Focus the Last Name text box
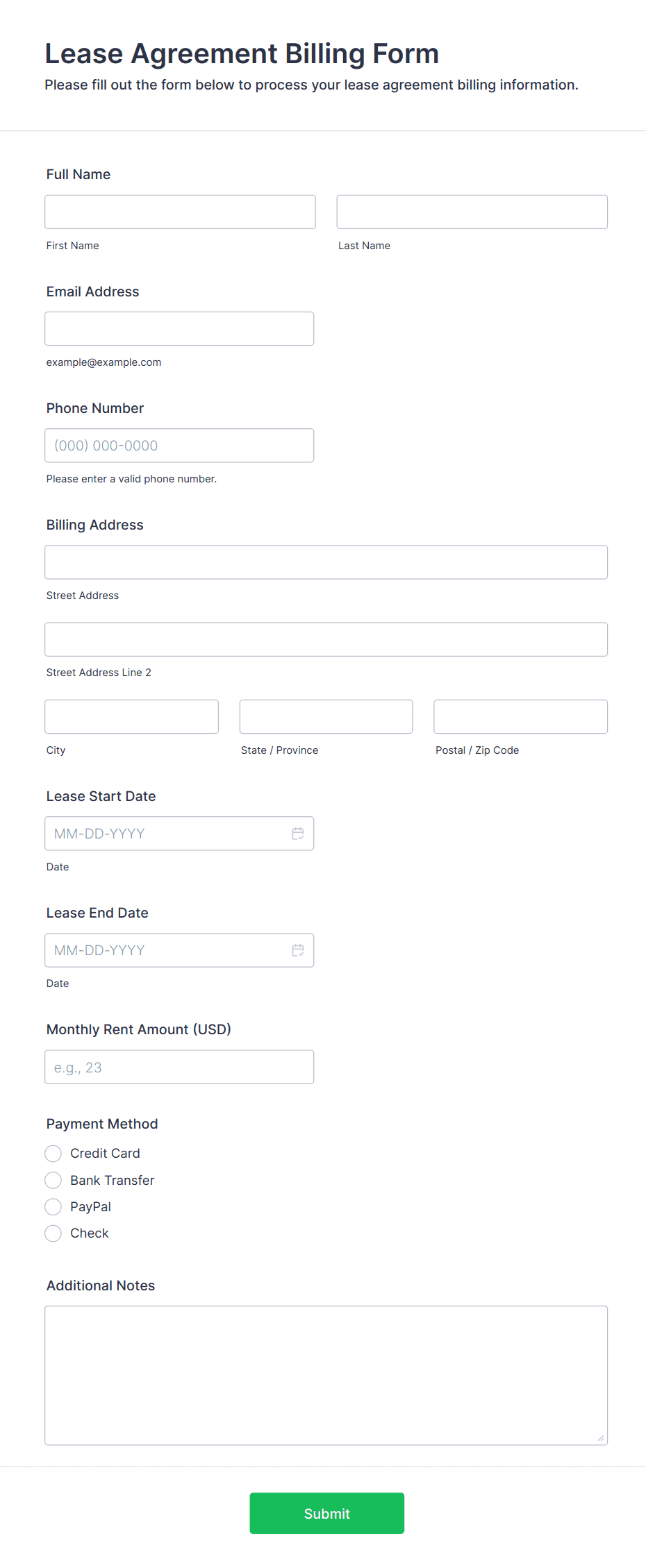Screen dimensions: 646x1568 point(472,212)
